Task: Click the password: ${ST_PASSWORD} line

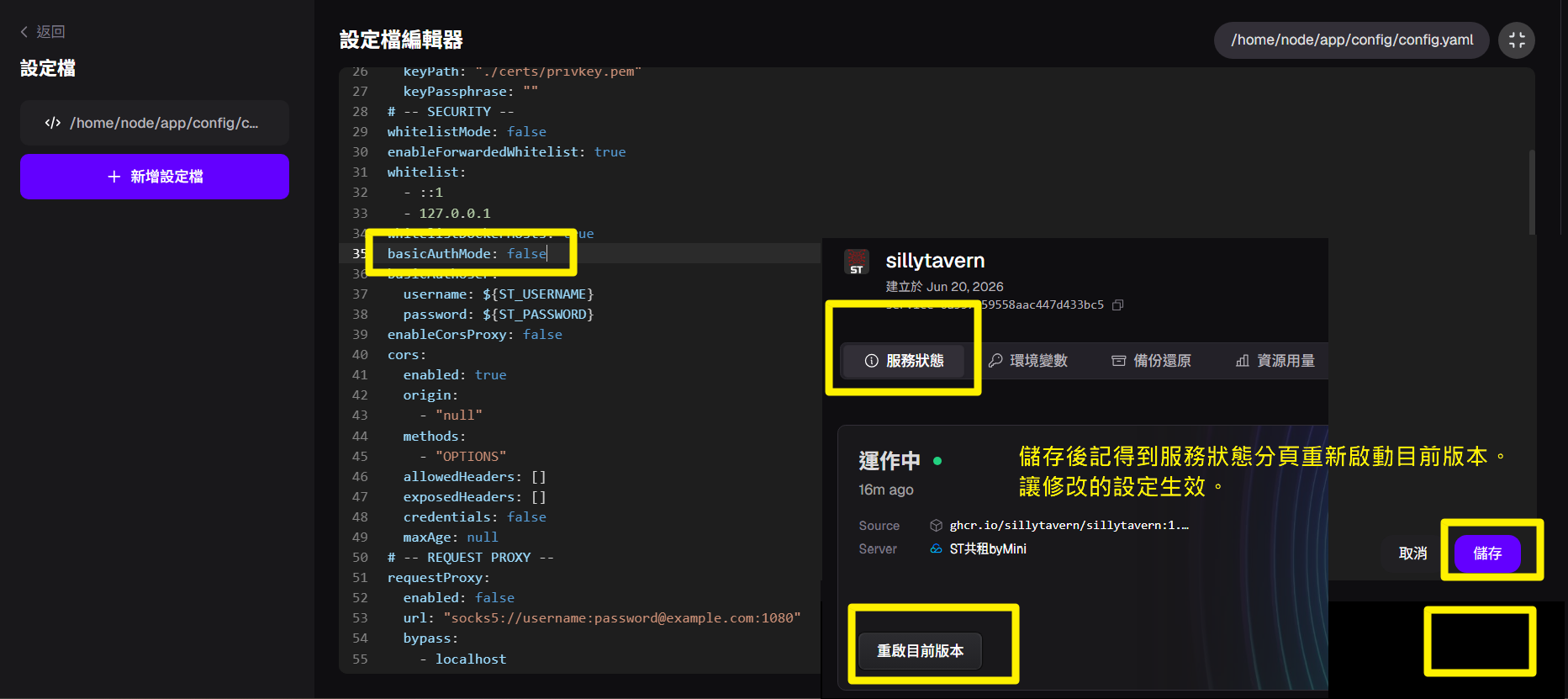Action: pyautogui.click(x=498, y=315)
